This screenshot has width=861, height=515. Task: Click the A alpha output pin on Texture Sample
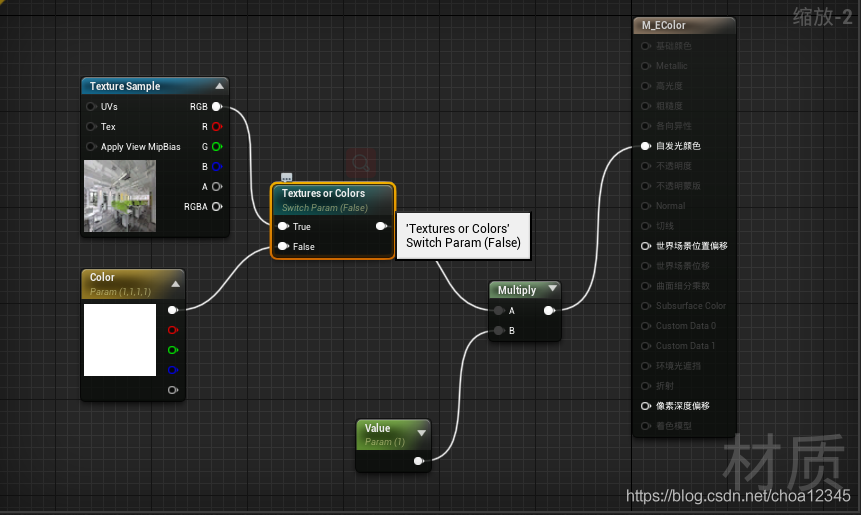217,187
